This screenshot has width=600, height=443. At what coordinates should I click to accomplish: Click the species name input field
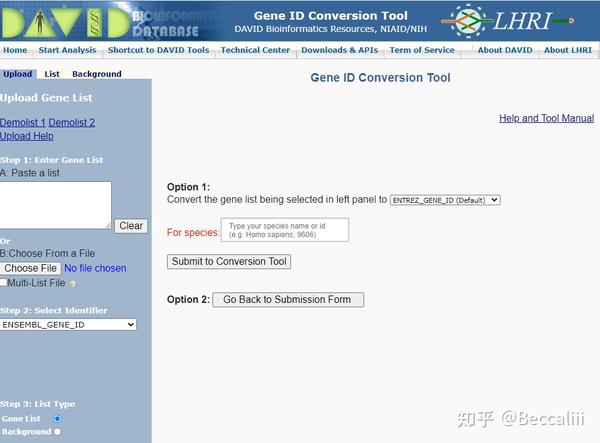click(x=285, y=230)
